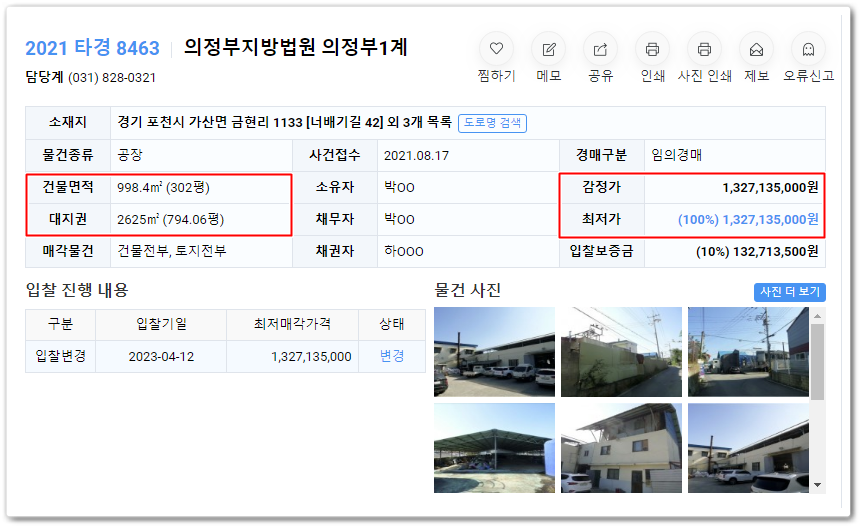Click the 입찰기일 date 2023-04-12
This screenshot has height=529, width=863.
coord(161,357)
